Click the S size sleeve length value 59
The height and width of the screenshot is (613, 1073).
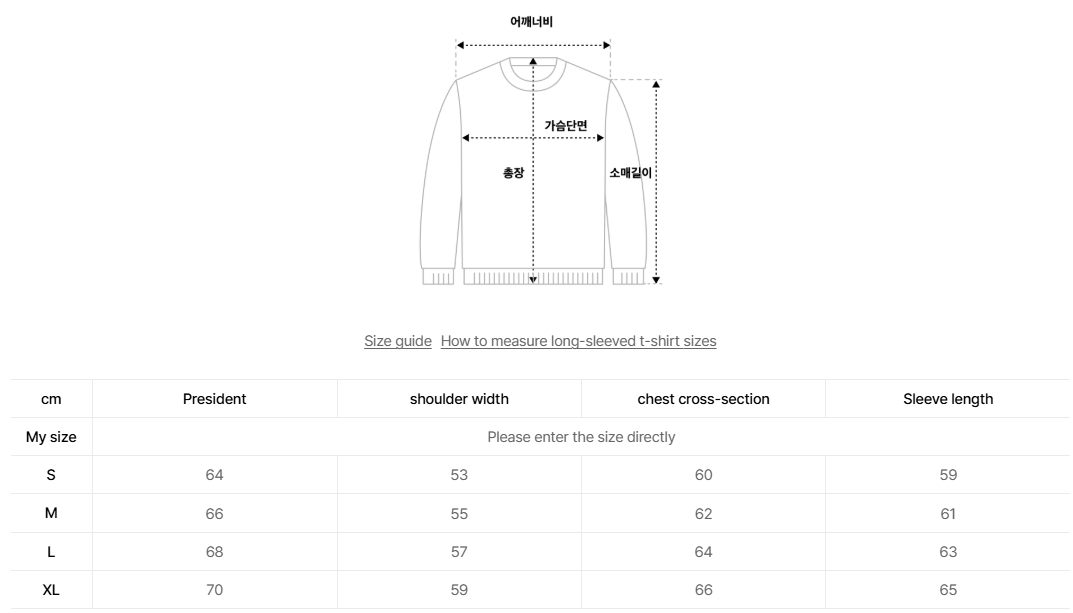pos(948,475)
